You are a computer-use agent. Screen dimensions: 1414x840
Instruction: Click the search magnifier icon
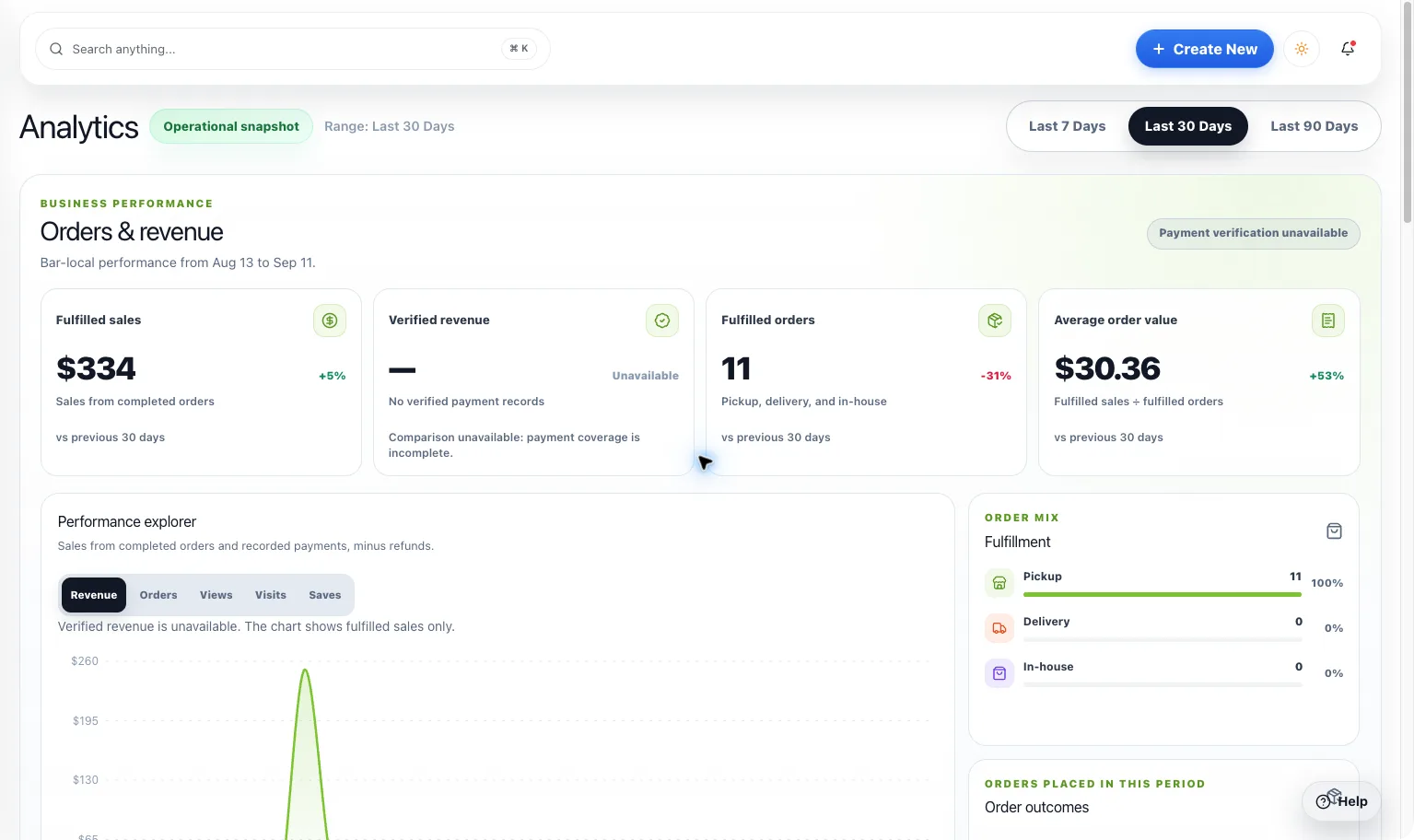tap(56, 49)
